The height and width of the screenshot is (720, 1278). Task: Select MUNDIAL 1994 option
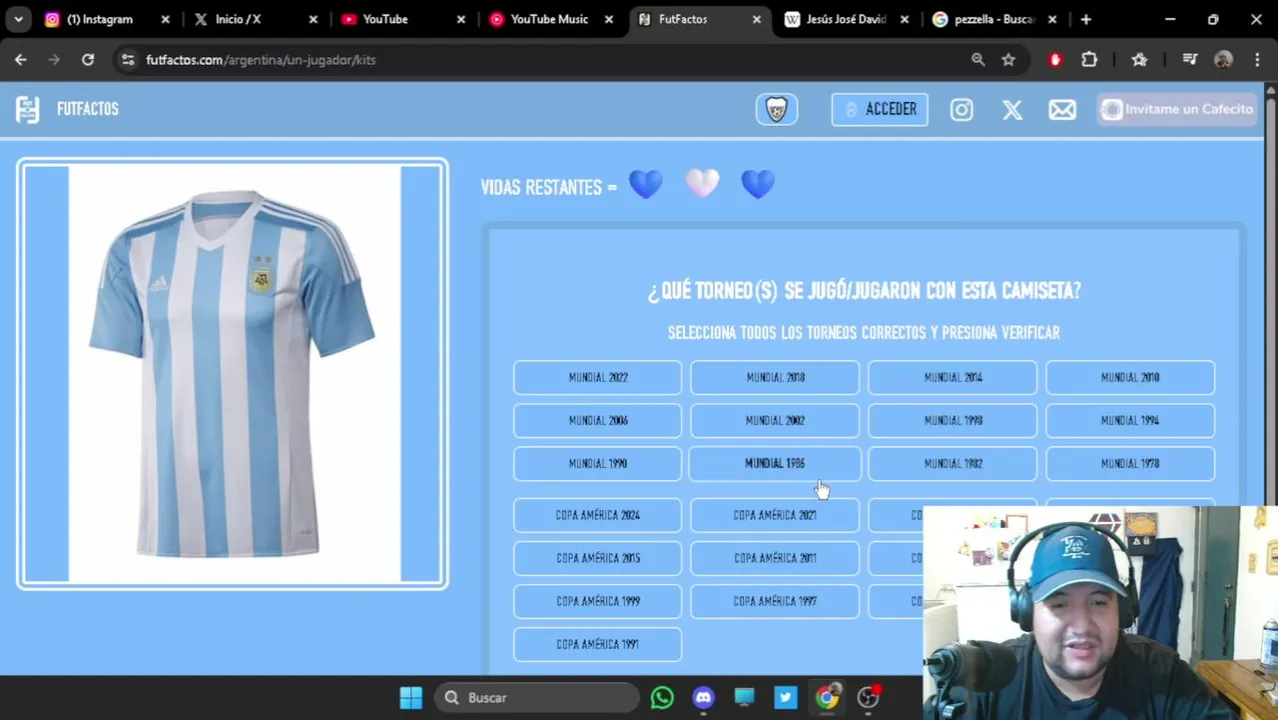tap(1130, 421)
